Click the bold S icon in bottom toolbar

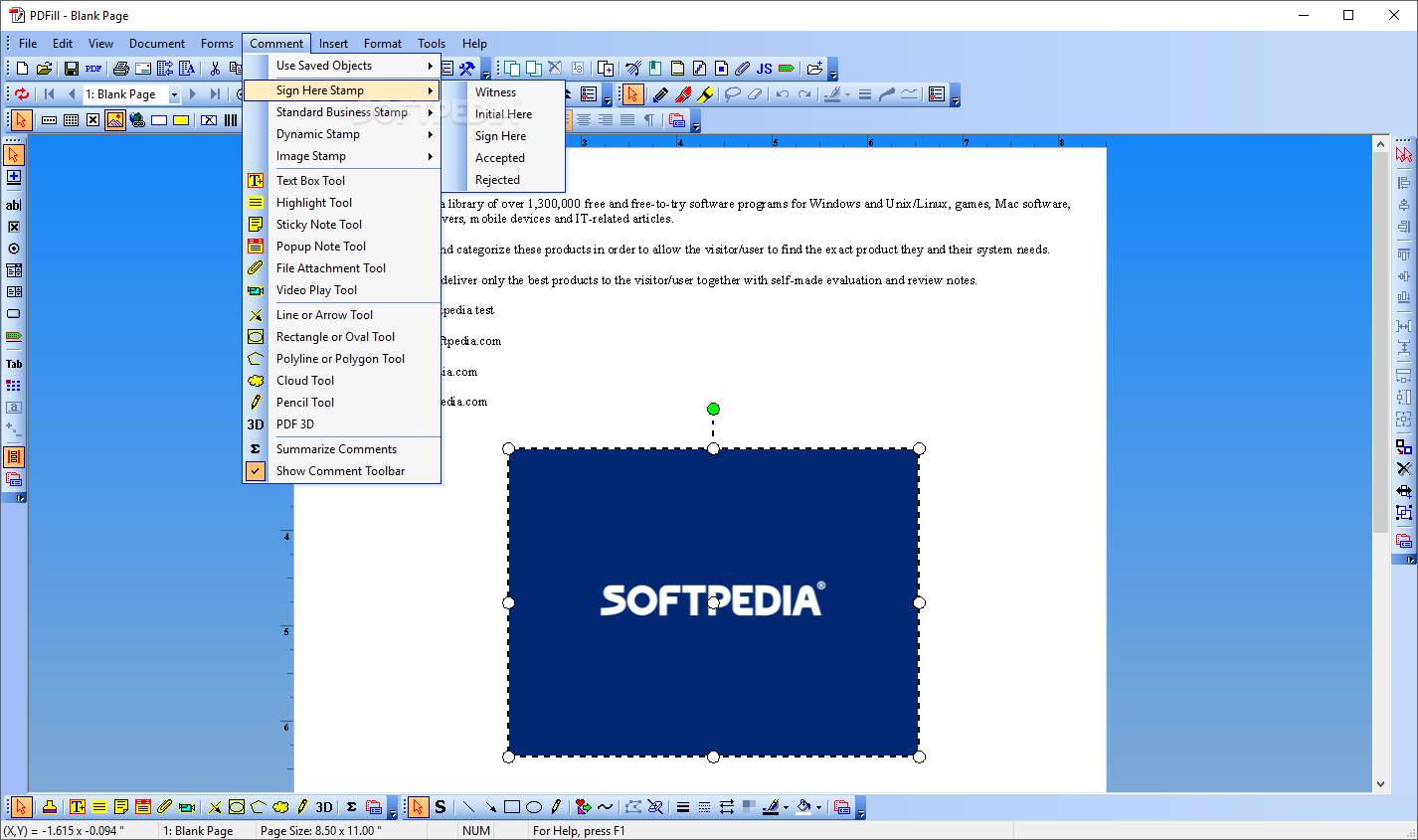coord(441,807)
